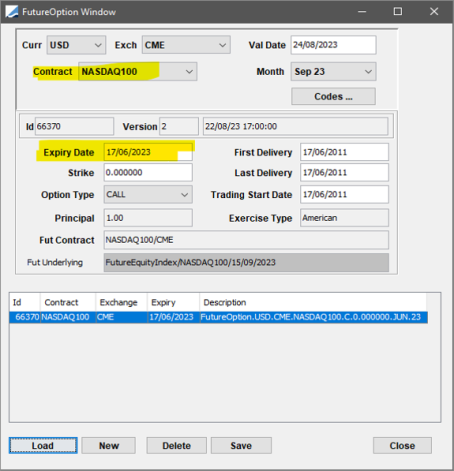Click the Expiry column header
454x471 pixels.
click(x=174, y=302)
